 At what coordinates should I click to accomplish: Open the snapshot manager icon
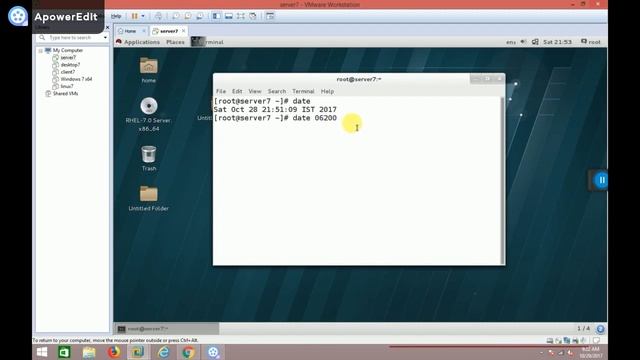200,16
